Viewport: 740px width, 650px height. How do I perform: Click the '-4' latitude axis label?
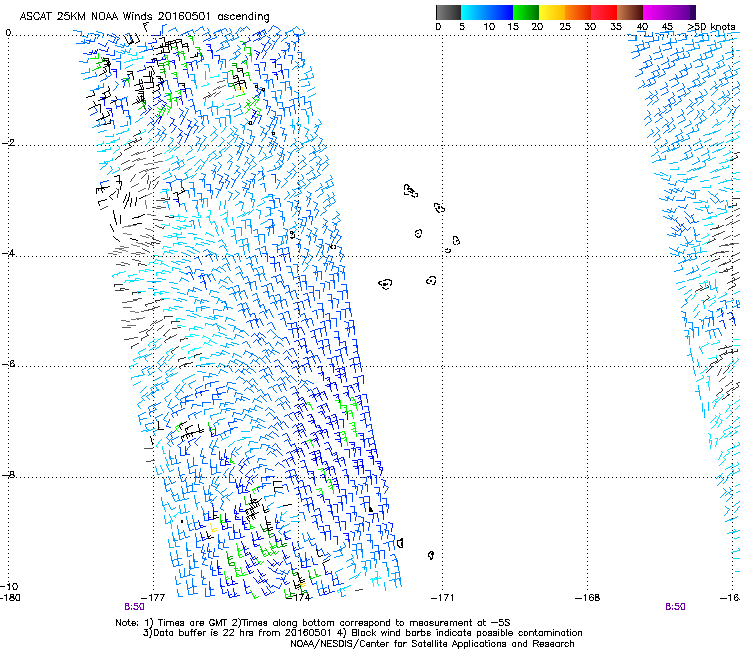[8, 253]
